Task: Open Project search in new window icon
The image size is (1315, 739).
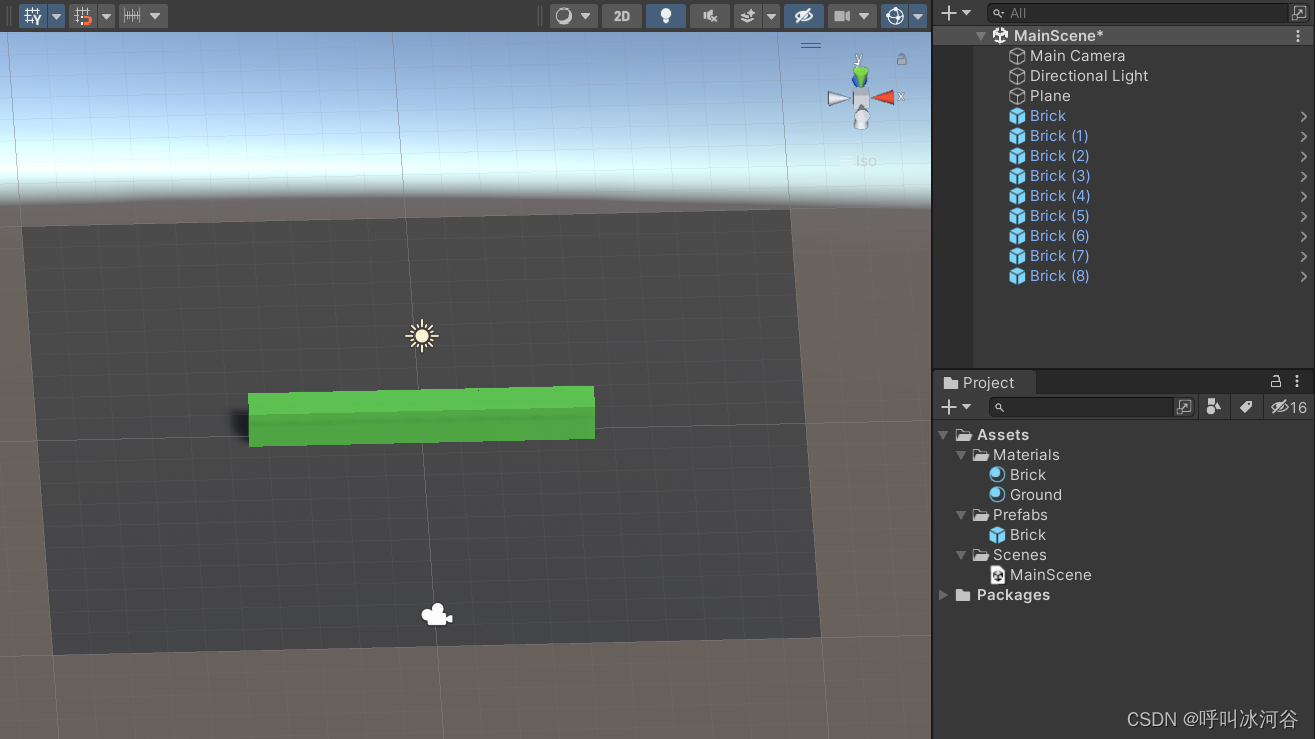Action: (1184, 407)
